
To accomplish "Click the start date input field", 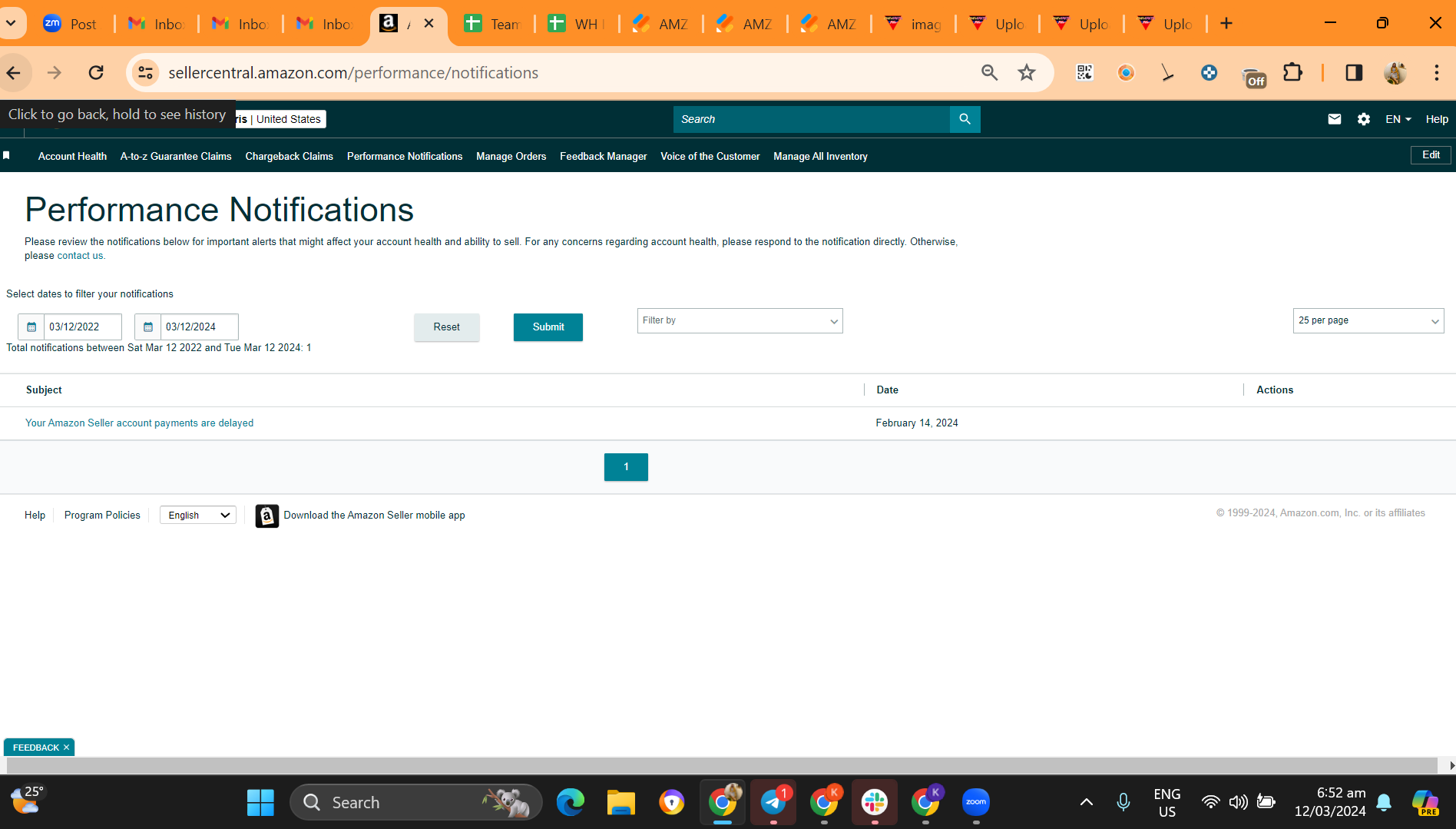I will [82, 327].
